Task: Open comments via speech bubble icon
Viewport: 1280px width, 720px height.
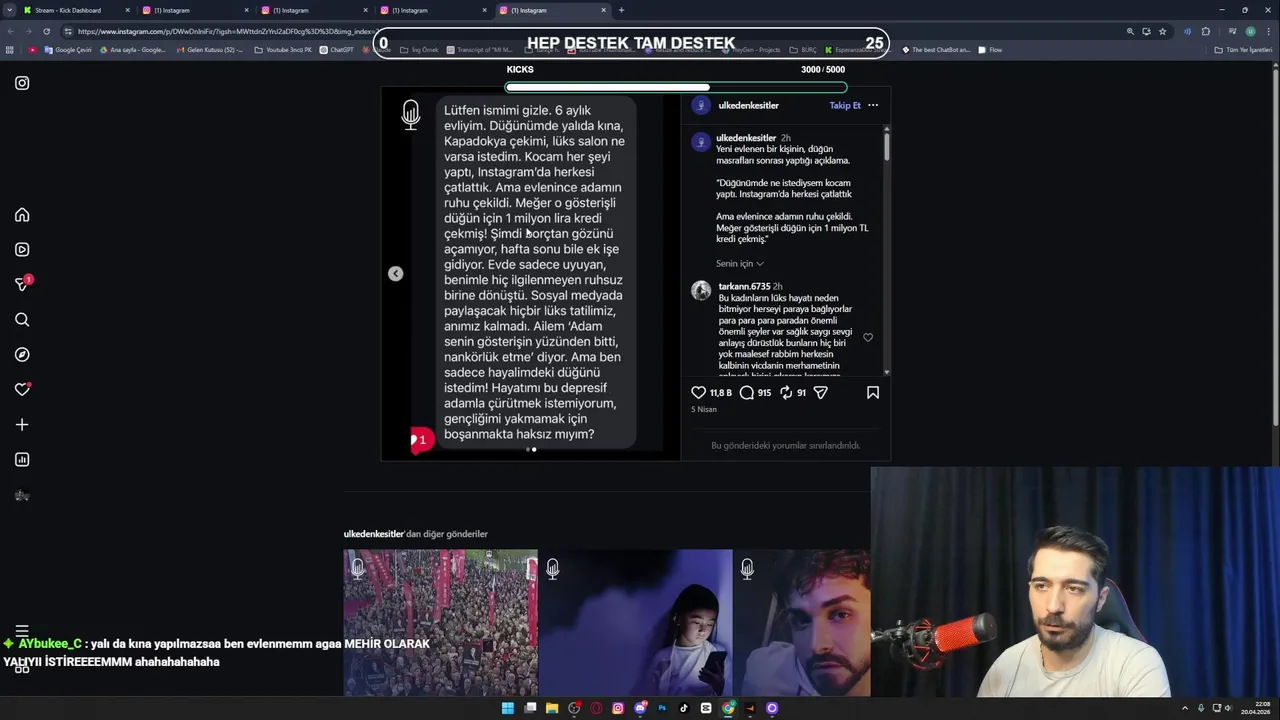Action: click(746, 393)
